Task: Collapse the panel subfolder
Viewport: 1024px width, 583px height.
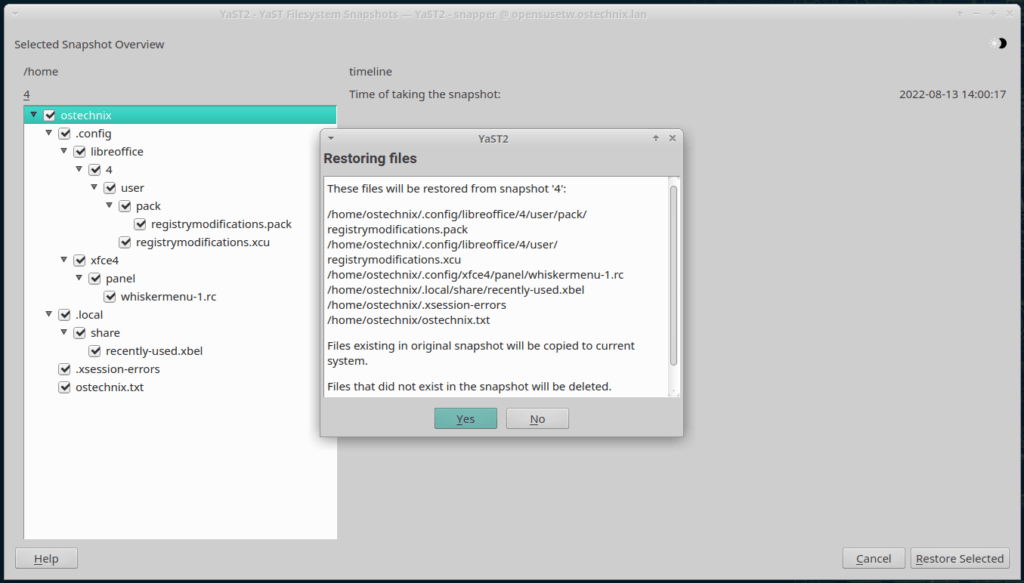Action: point(79,278)
